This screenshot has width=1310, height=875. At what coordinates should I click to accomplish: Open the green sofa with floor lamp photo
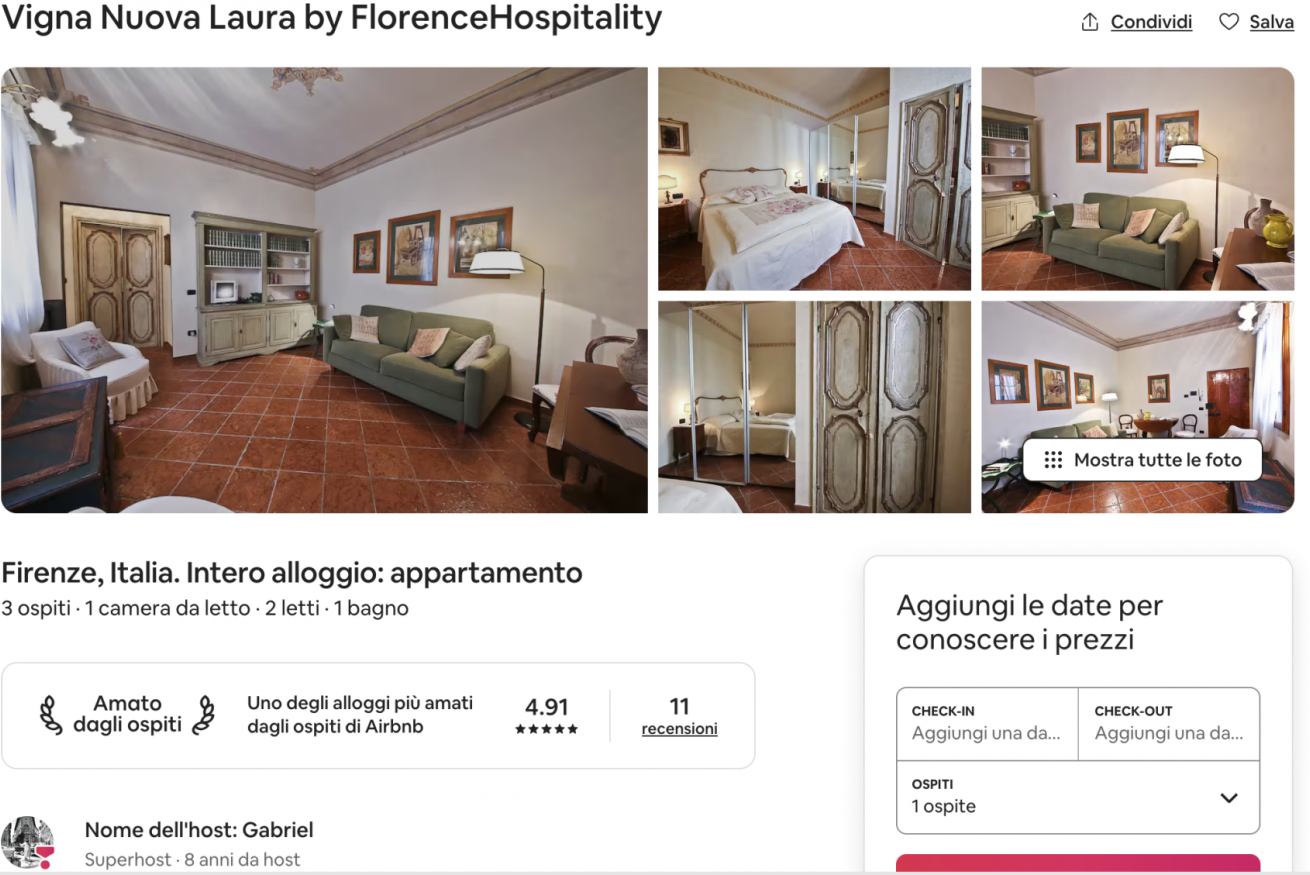tap(1138, 179)
